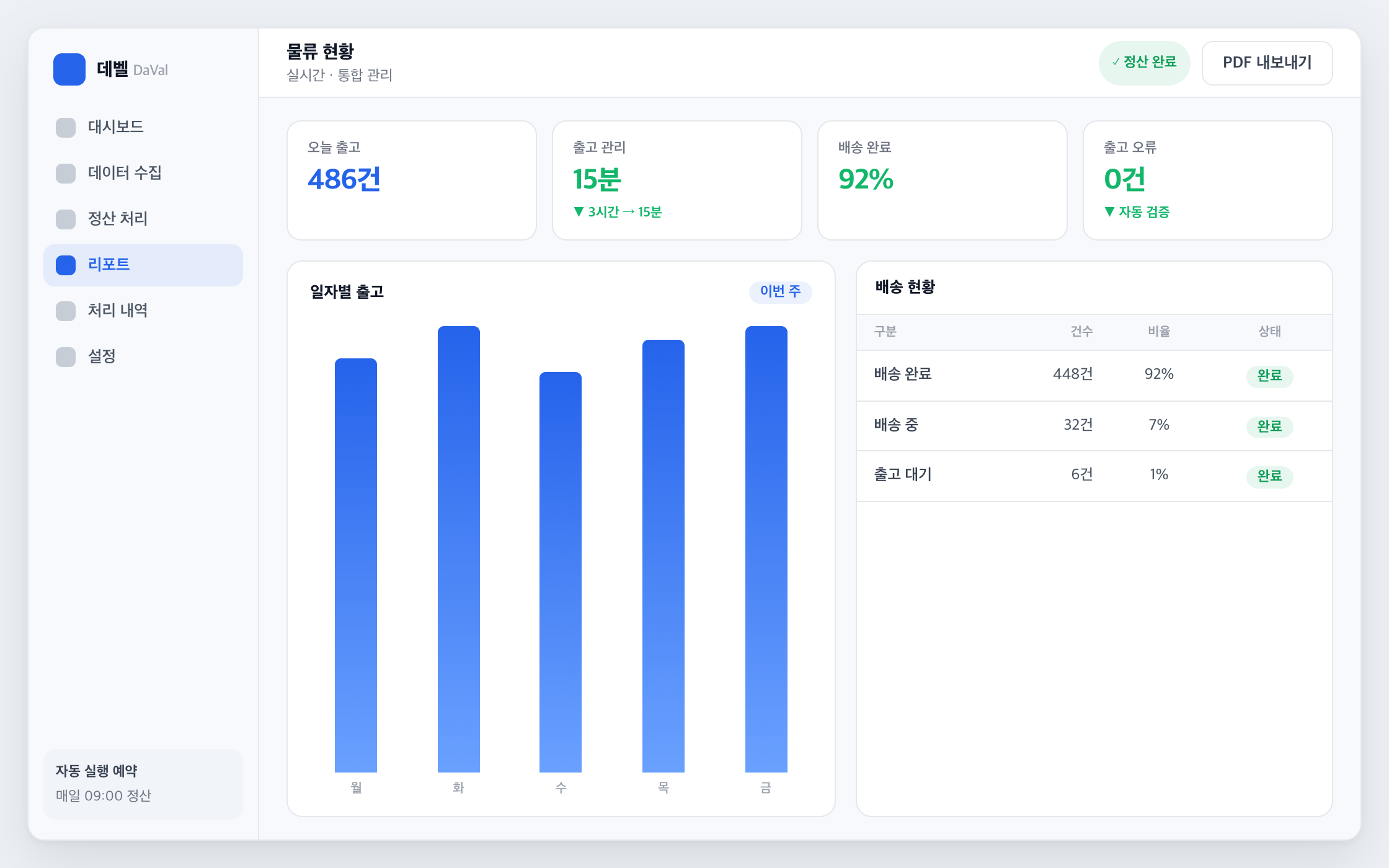Click the ▼ 자동 검증 trend text
Viewport: 1389px width, 868px height.
[x=1137, y=212]
